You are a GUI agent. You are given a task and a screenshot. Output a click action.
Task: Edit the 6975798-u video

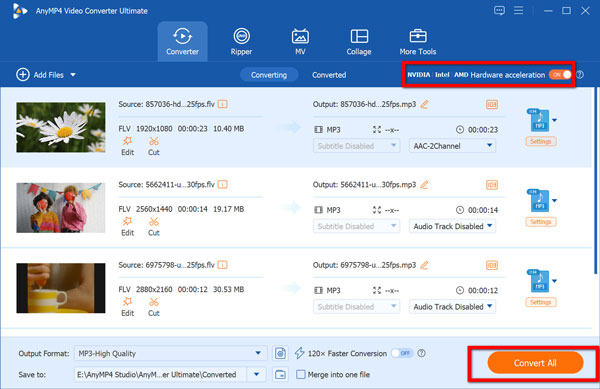(x=127, y=307)
